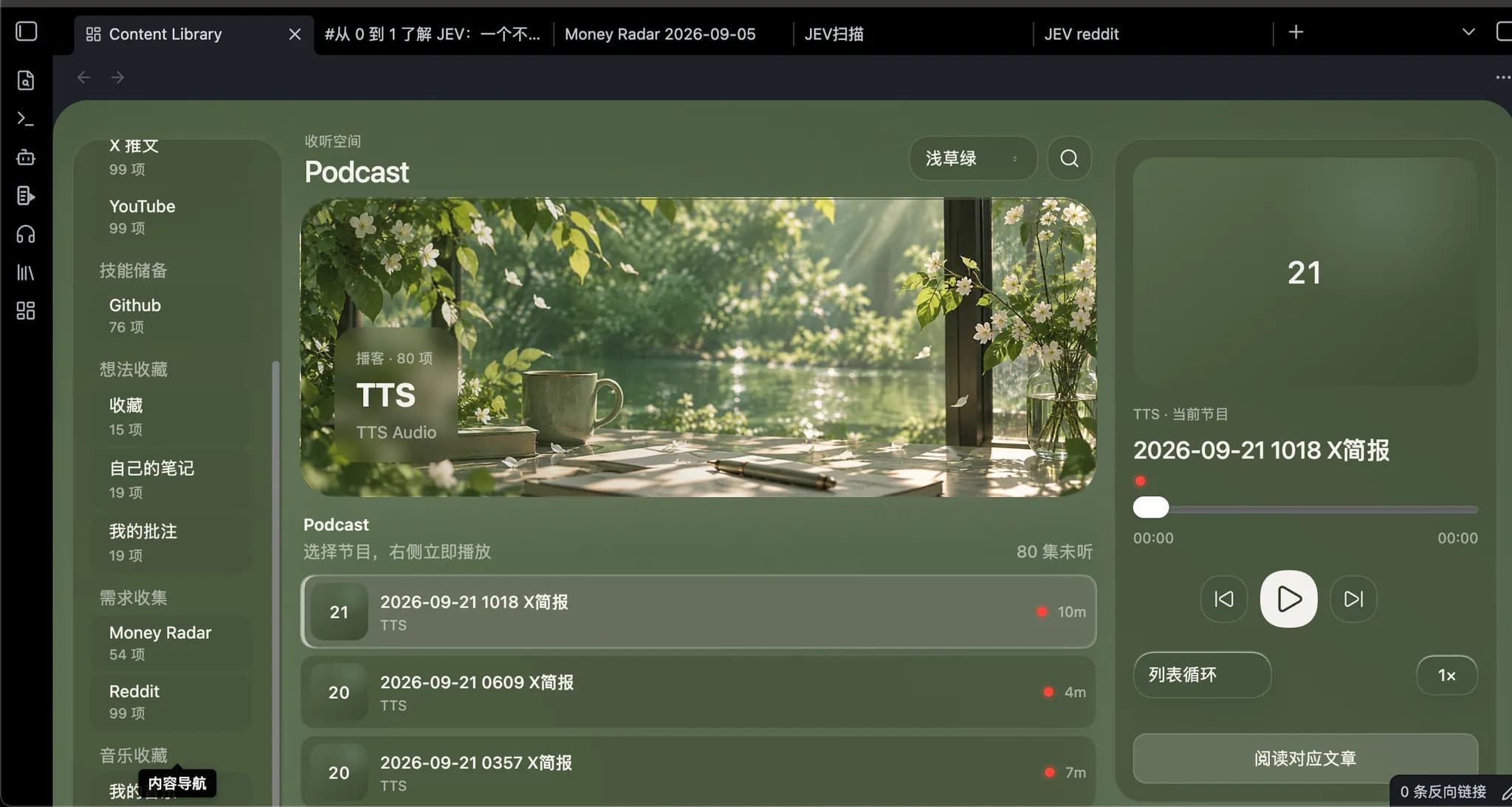
Task: Open the YouTube category in sidebar
Action: pyautogui.click(x=171, y=216)
